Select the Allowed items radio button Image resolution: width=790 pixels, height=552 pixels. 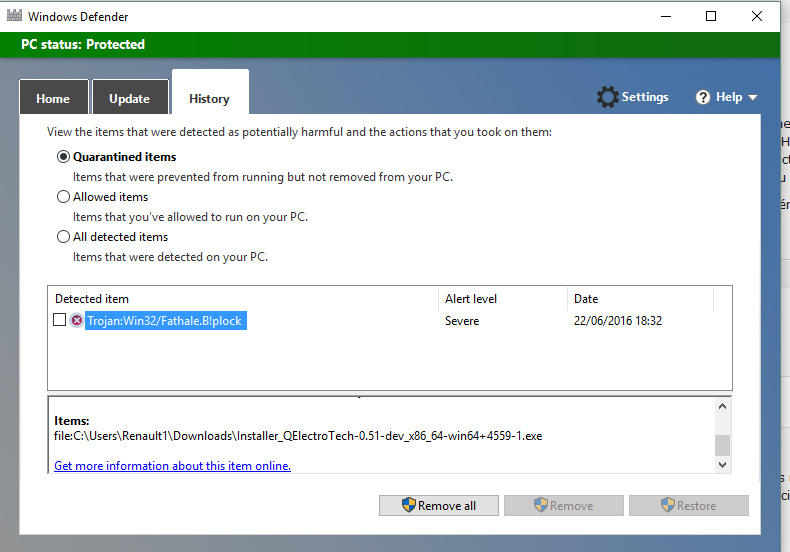(64, 197)
